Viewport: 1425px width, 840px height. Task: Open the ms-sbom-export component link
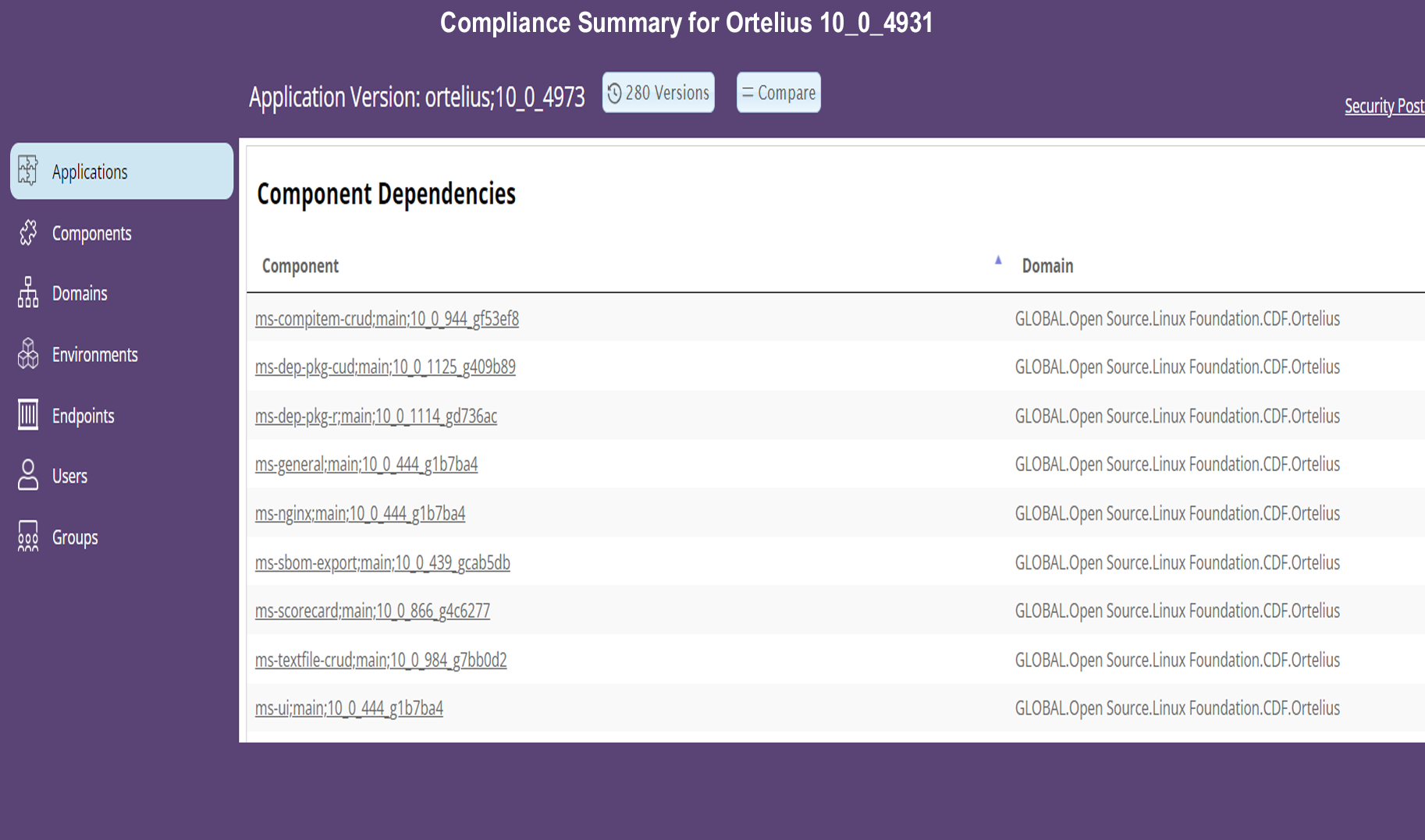(382, 562)
